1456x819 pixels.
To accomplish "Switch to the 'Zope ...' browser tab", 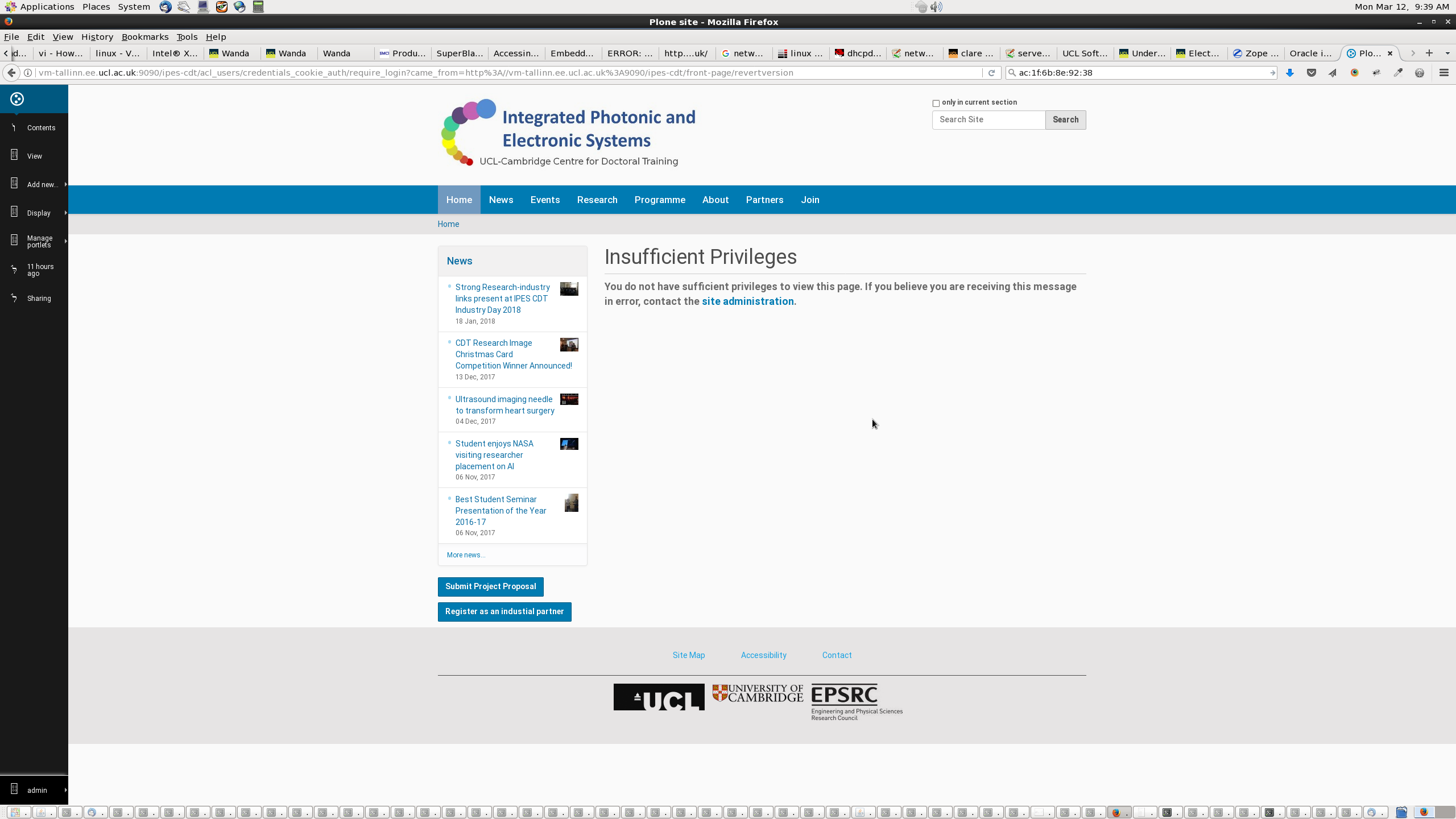I will pos(1255,53).
